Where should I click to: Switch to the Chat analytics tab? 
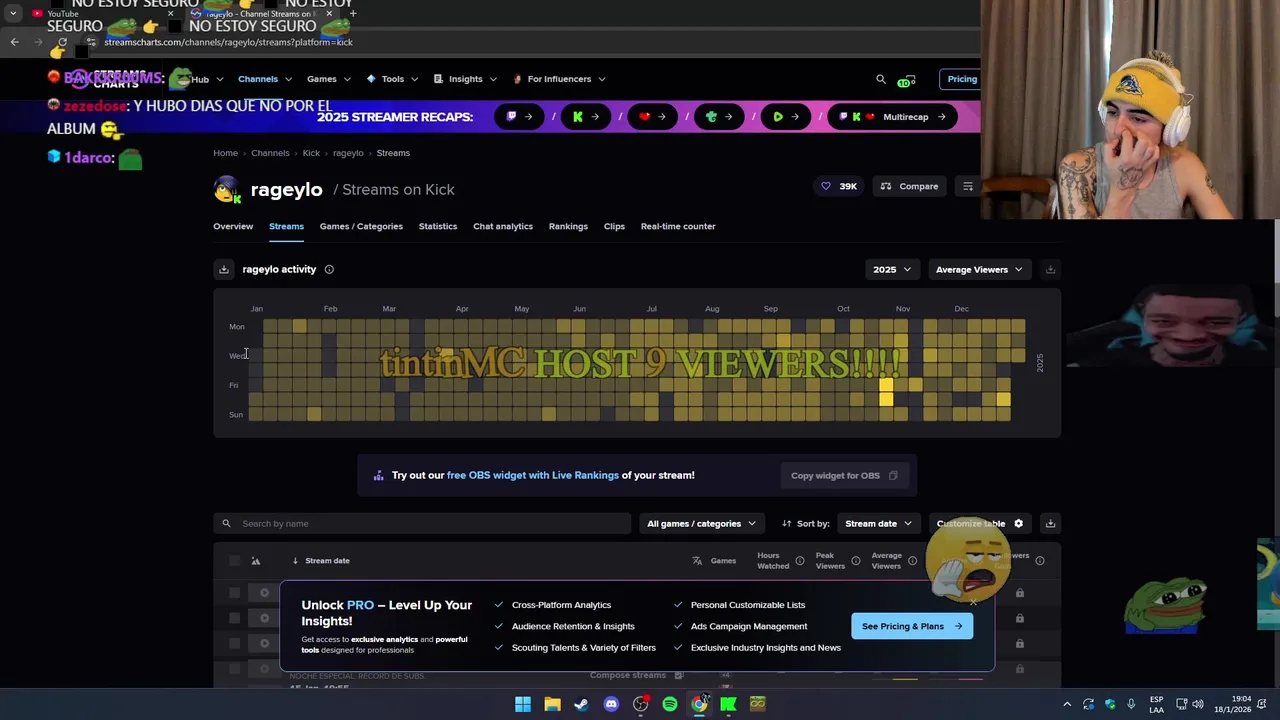503,226
